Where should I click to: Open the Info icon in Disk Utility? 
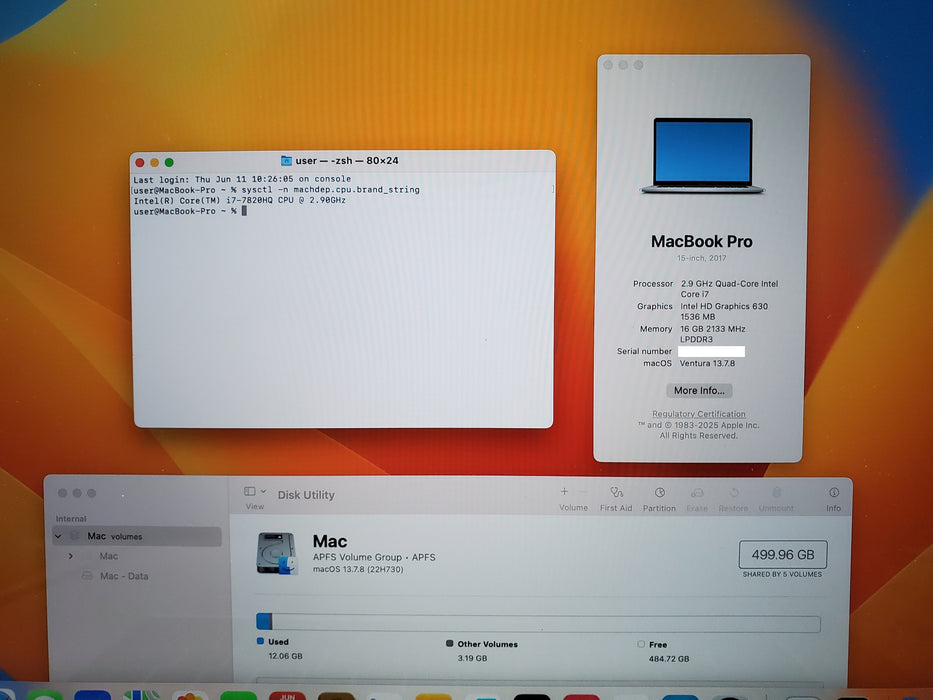point(834,493)
